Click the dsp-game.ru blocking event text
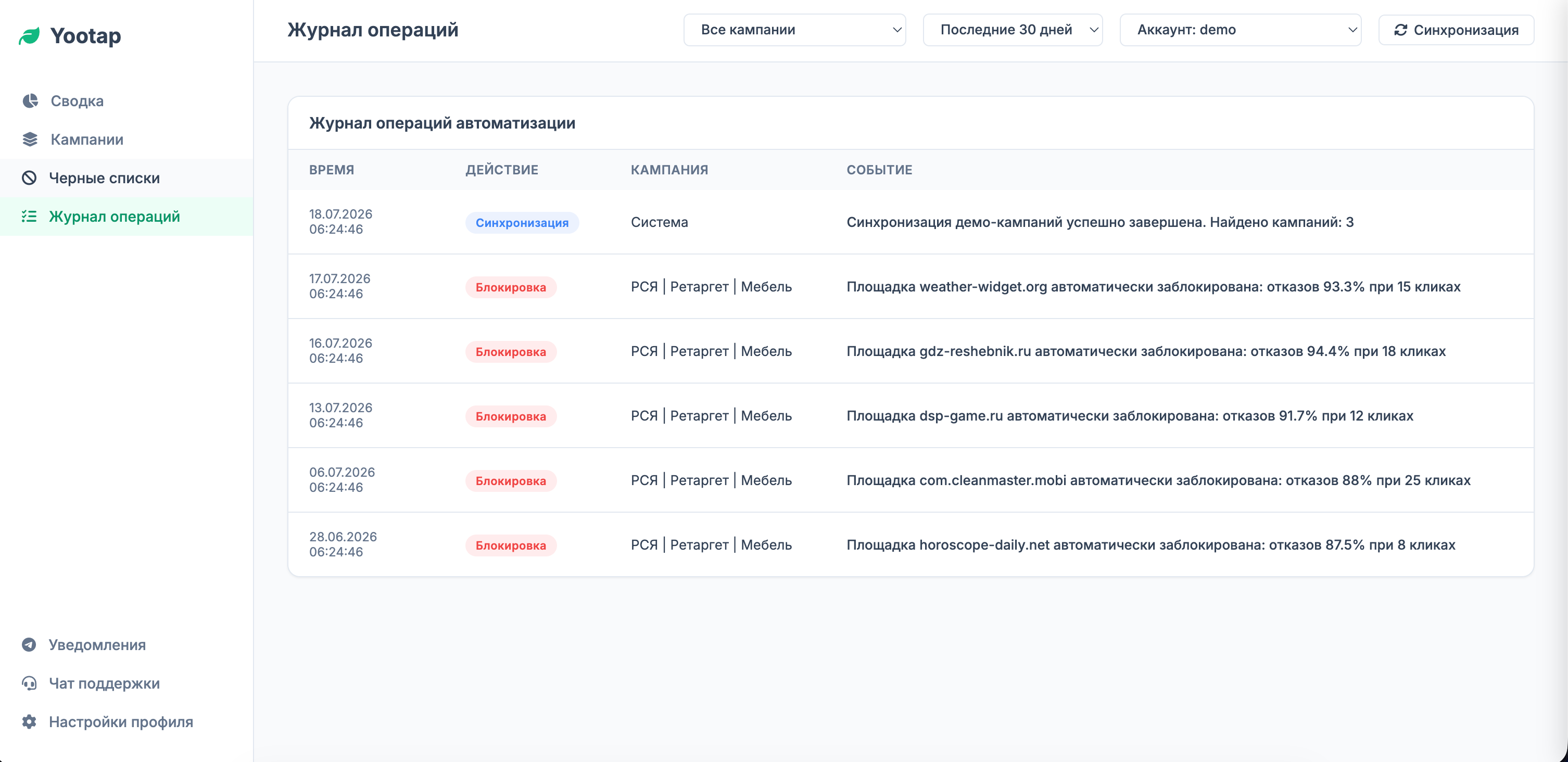Screen dimensions: 1568x762 pos(1130,416)
